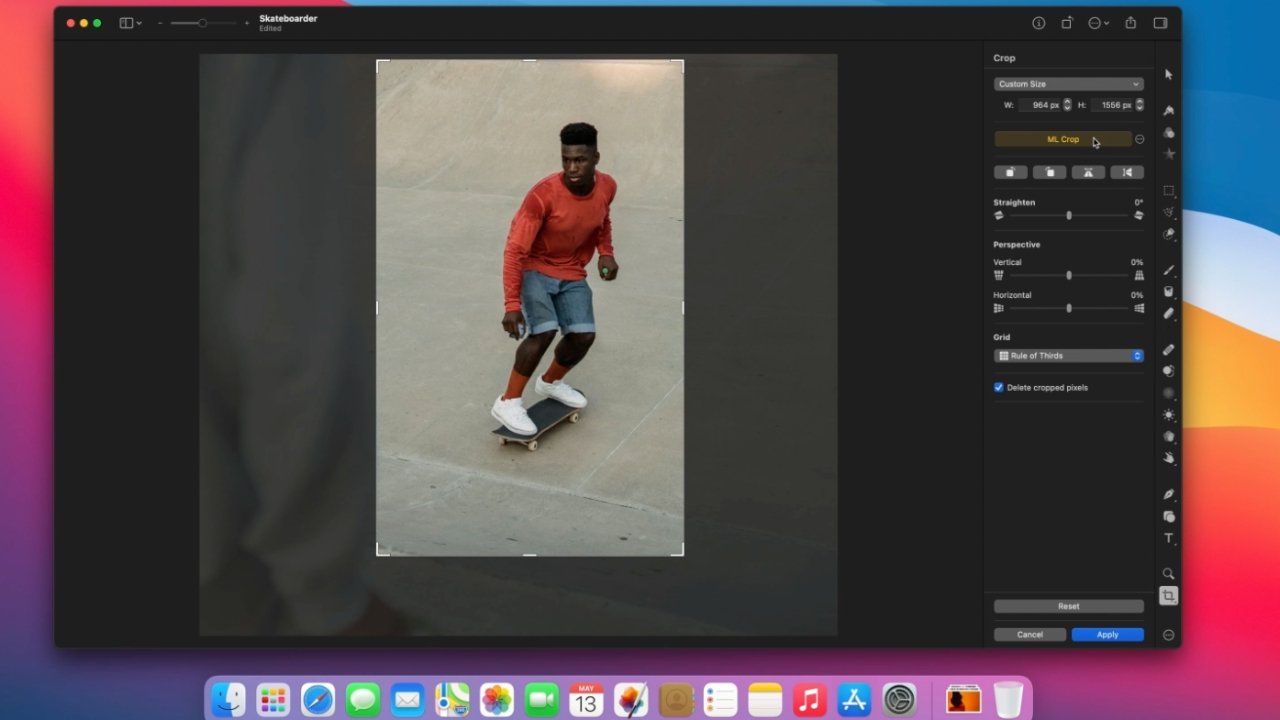Select the Type (T) tool

point(1168,538)
